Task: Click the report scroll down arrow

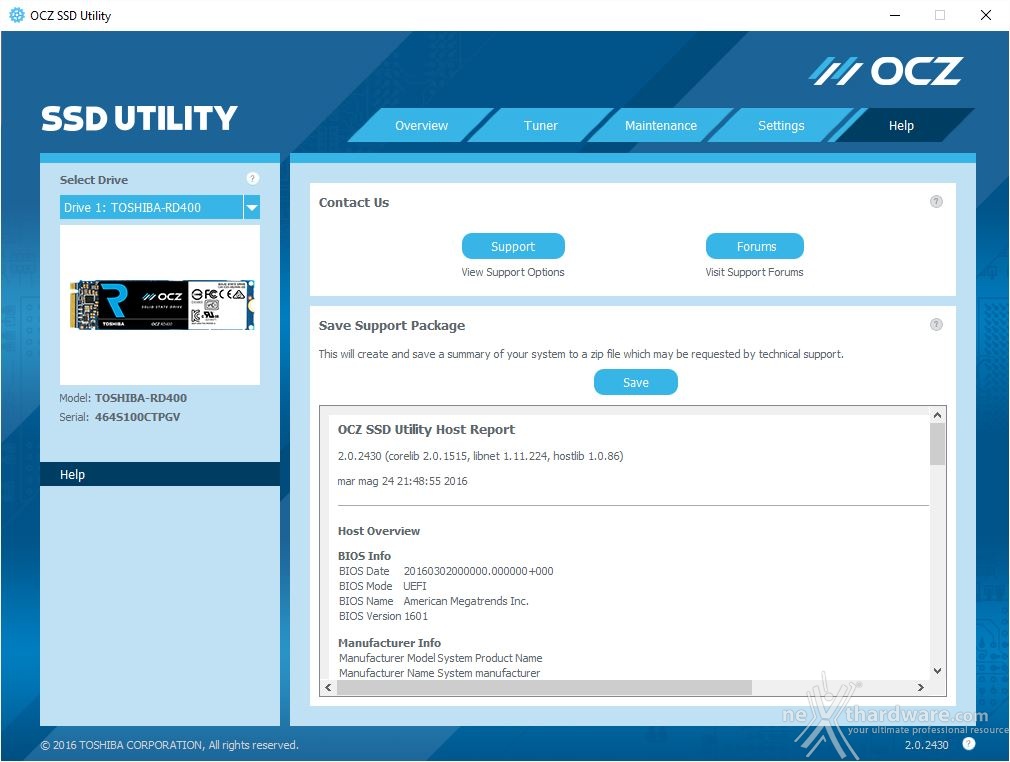Action: (937, 671)
